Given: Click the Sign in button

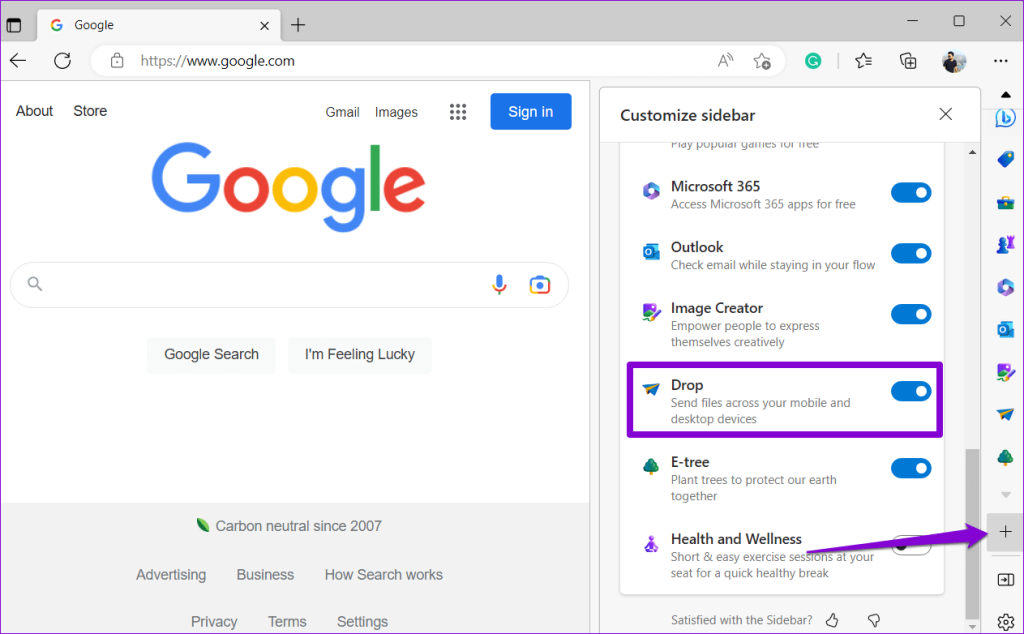Looking at the screenshot, I should (530, 111).
